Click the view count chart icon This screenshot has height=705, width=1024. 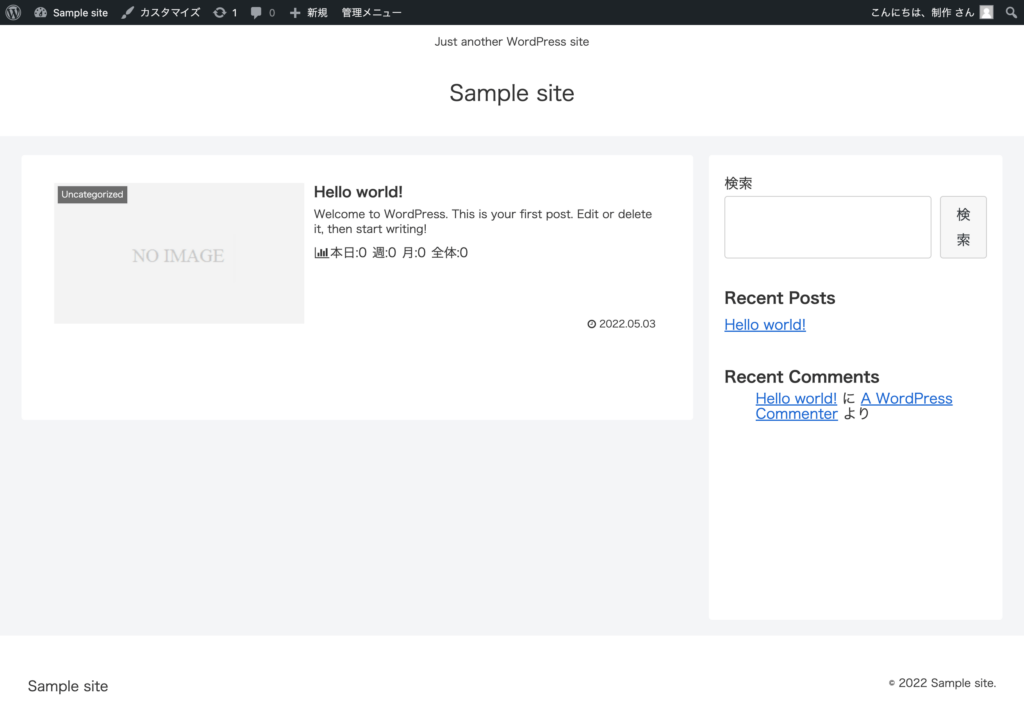click(321, 253)
